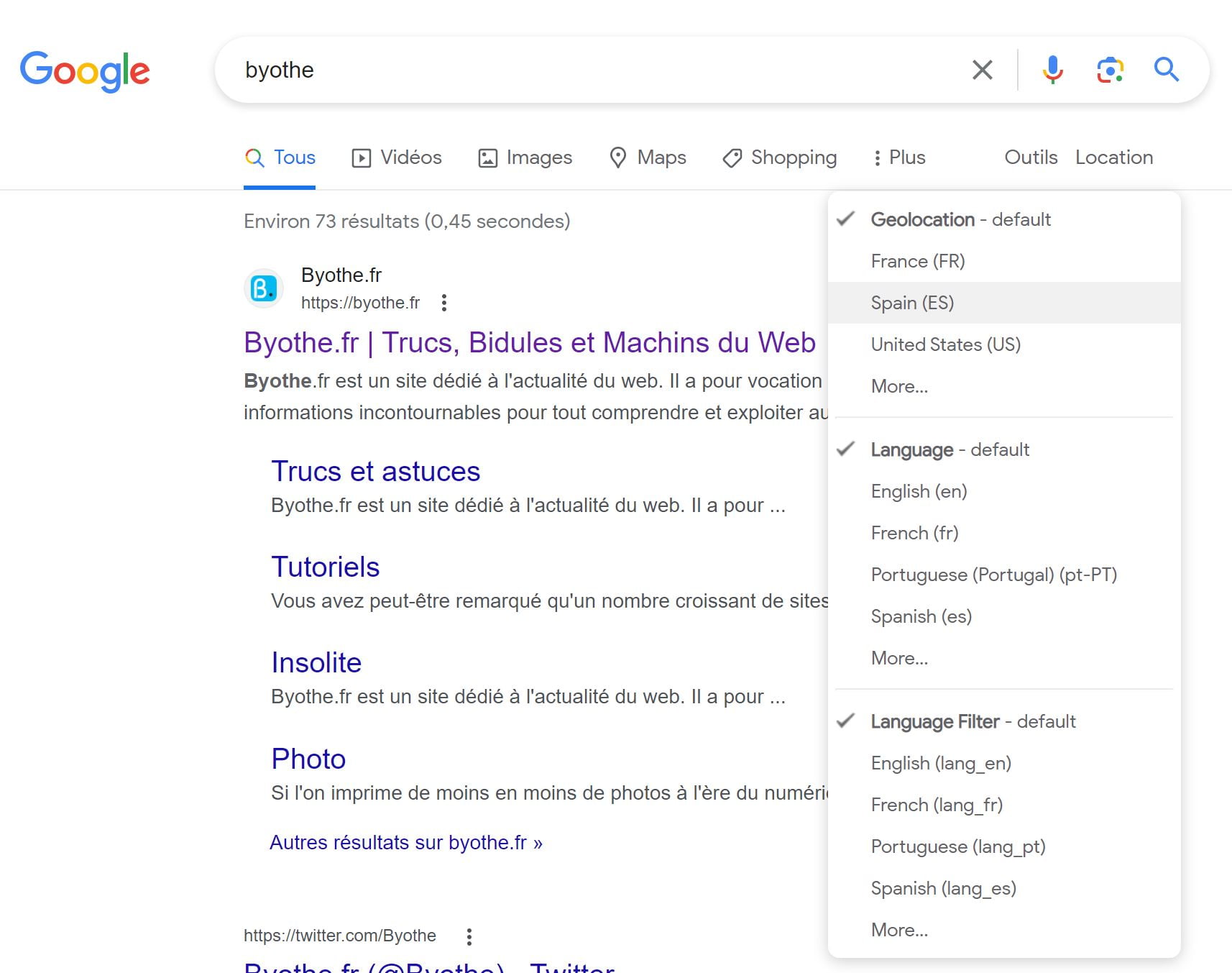The height and width of the screenshot is (973, 1232).
Task: Open the Trucs et astuces sitelink
Action: coord(375,472)
